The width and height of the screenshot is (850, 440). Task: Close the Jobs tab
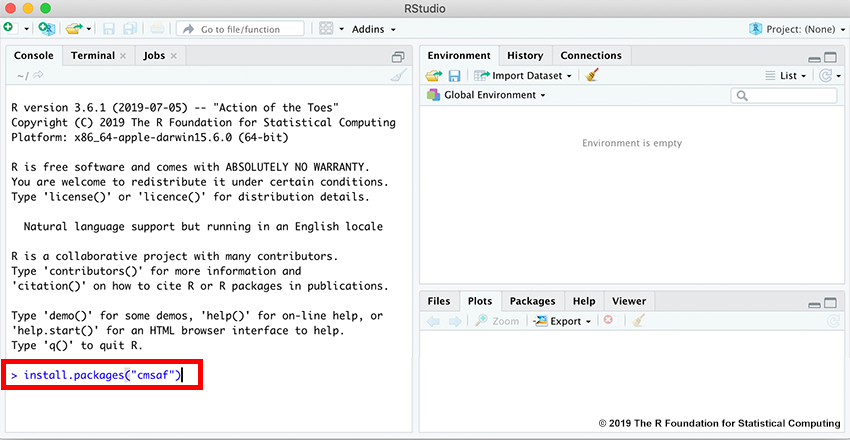tap(173, 56)
